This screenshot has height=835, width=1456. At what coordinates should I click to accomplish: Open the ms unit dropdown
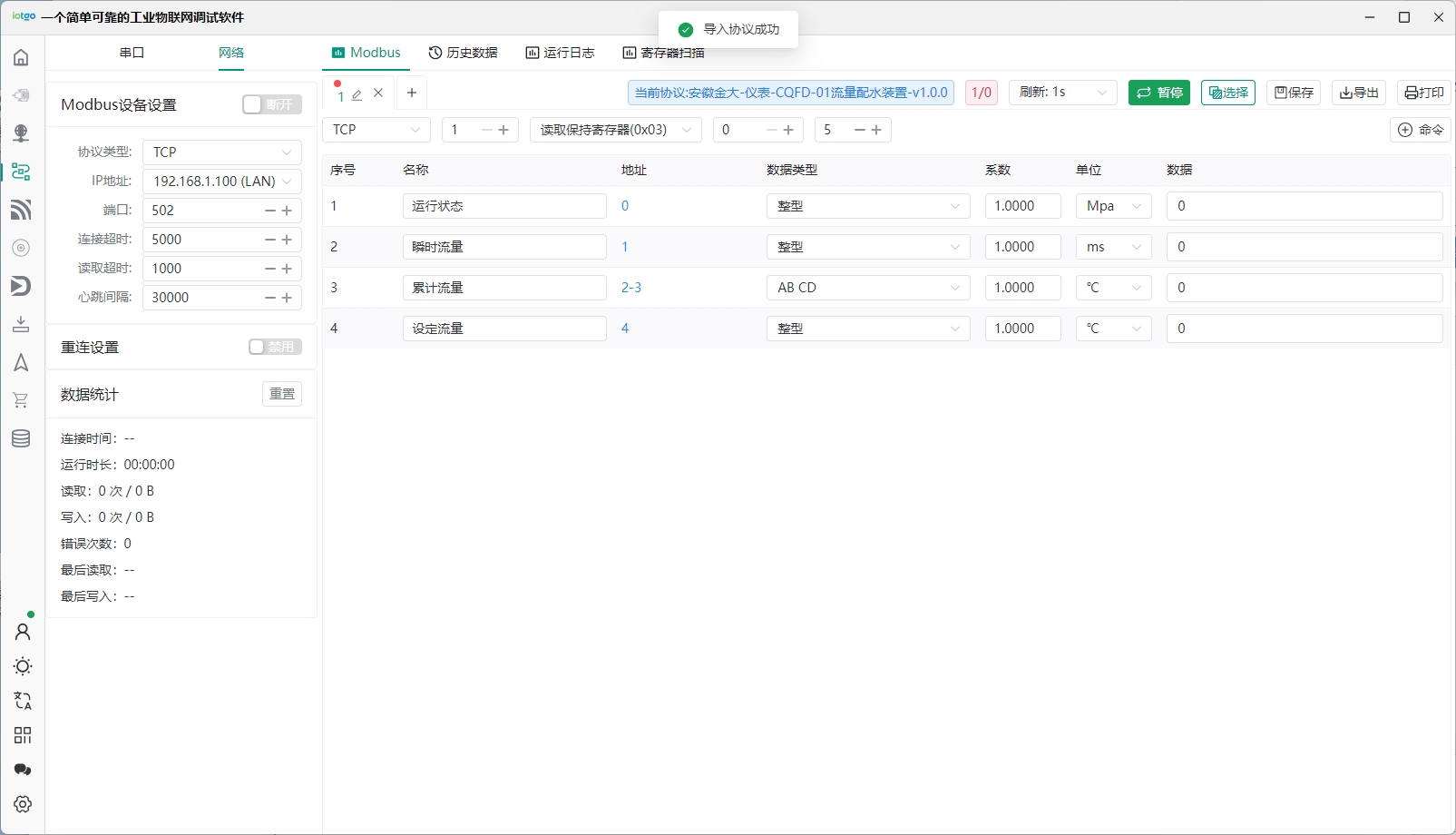pos(1114,247)
